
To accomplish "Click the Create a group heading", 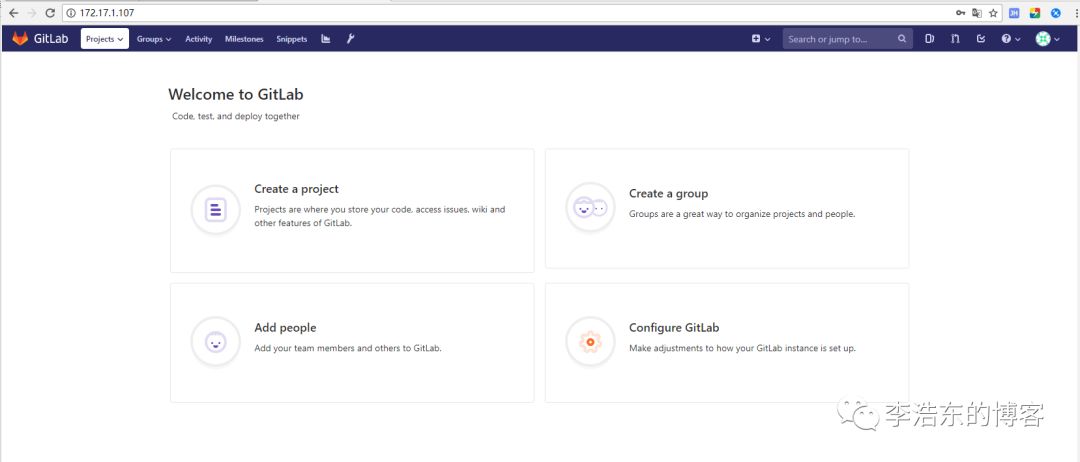I will (668, 193).
